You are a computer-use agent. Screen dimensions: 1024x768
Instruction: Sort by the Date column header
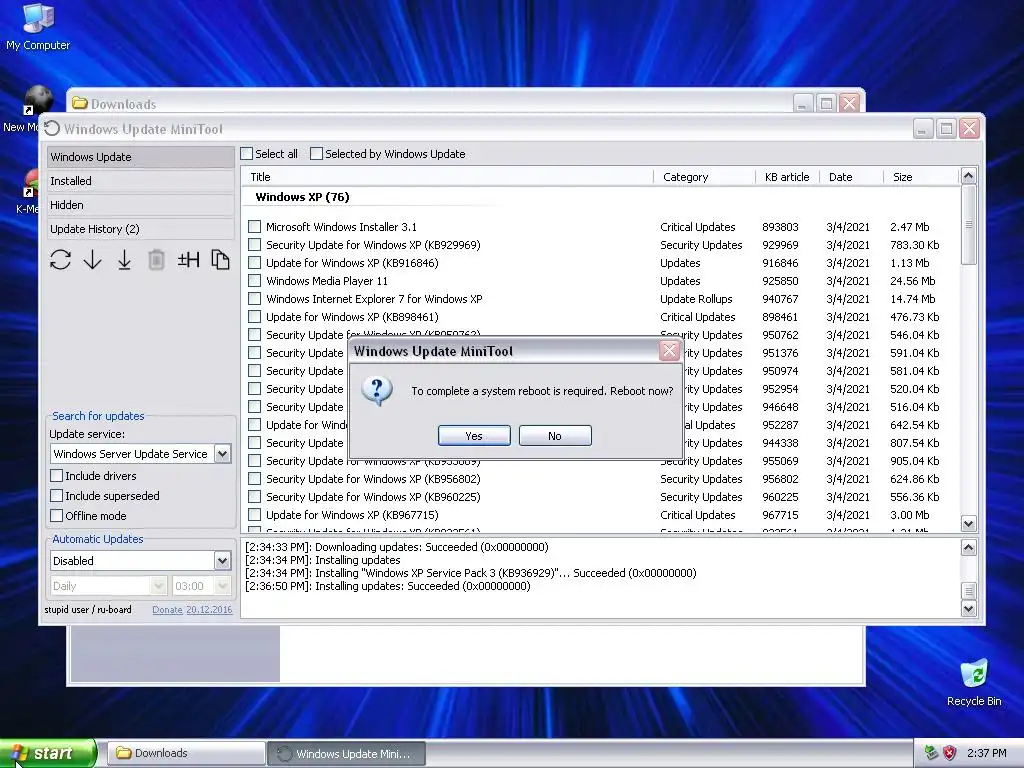coord(852,177)
